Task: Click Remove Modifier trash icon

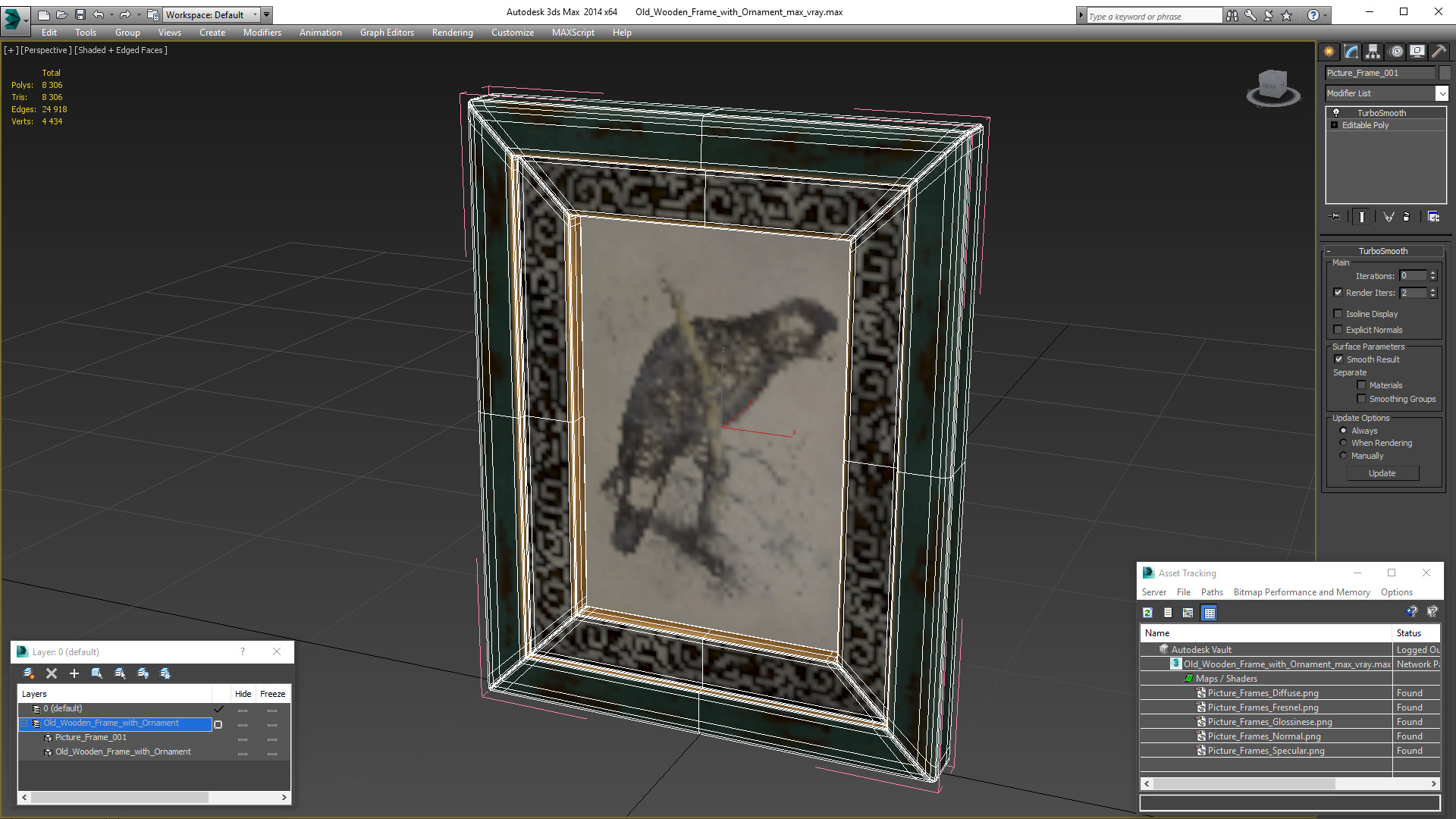Action: tap(1407, 217)
